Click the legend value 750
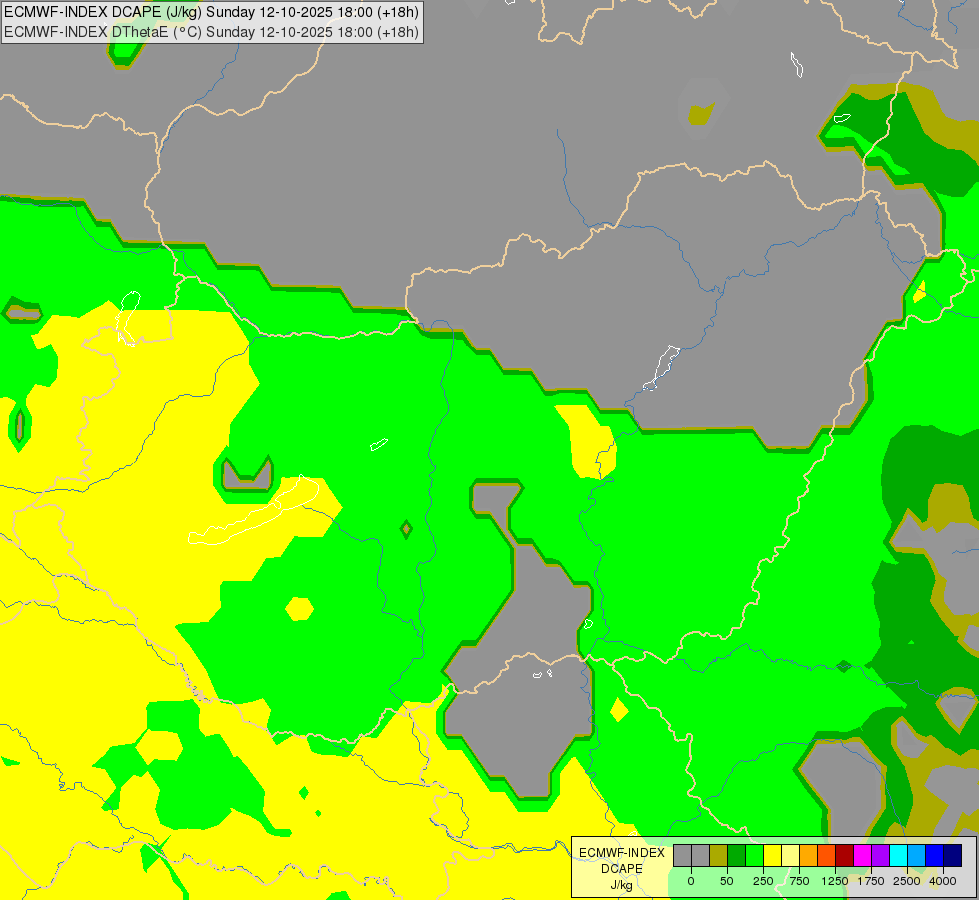This screenshot has width=979, height=900. click(799, 881)
